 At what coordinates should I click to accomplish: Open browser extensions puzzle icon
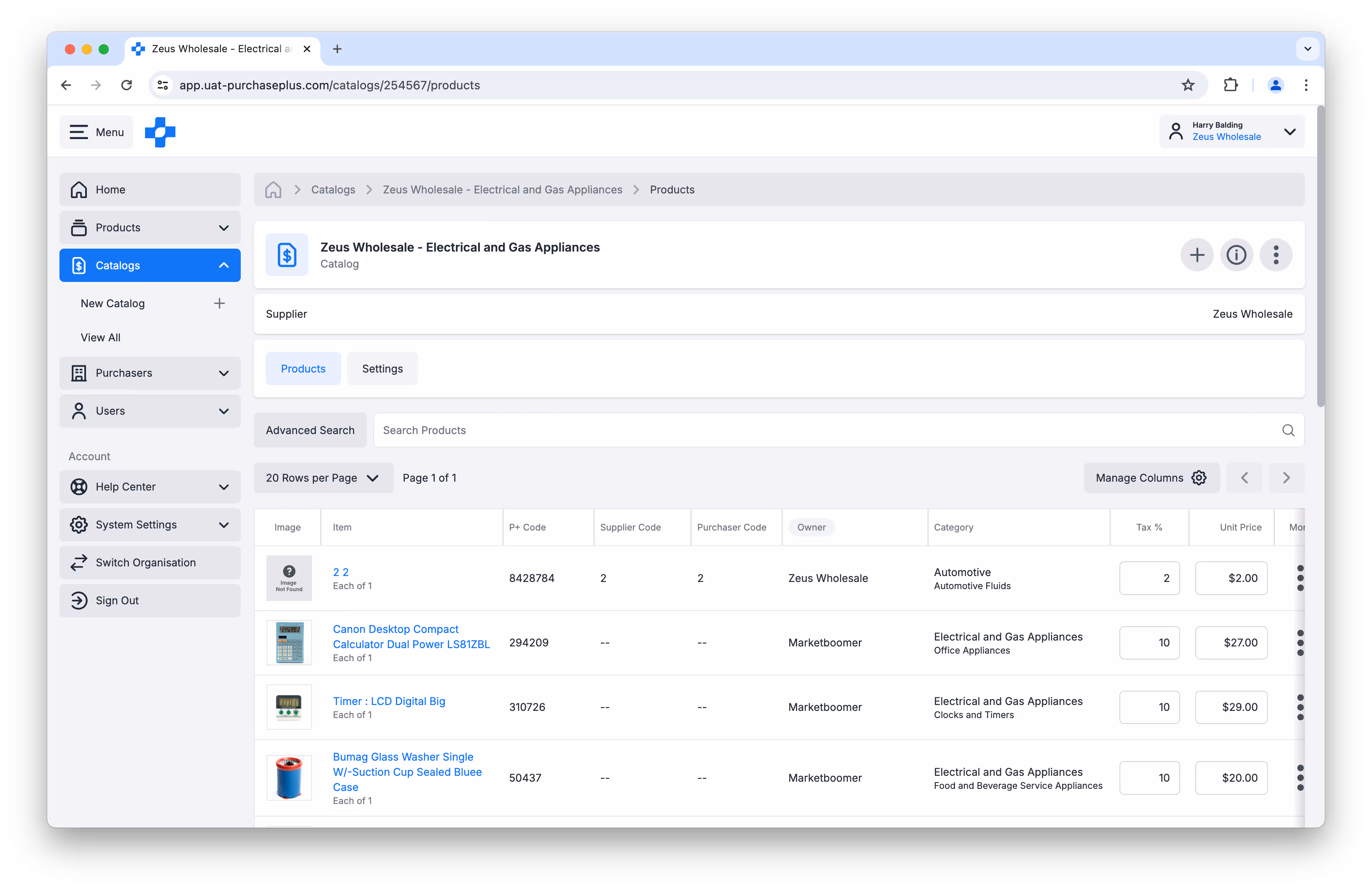tap(1230, 85)
